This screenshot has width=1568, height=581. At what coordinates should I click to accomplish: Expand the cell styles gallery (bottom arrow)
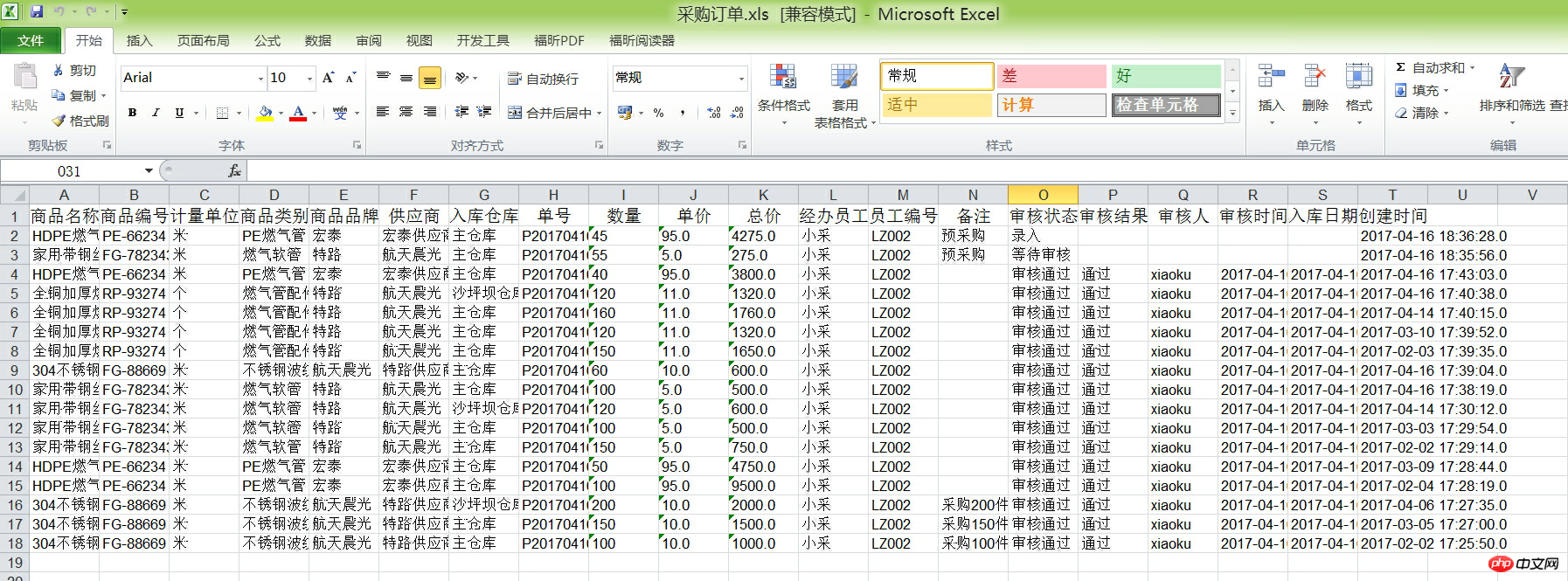pos(1232,114)
